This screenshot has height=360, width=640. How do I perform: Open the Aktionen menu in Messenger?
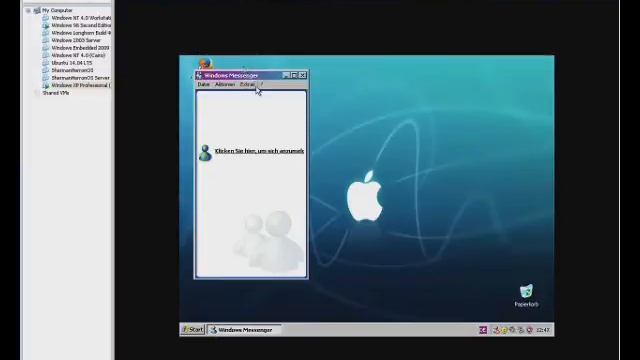225,84
